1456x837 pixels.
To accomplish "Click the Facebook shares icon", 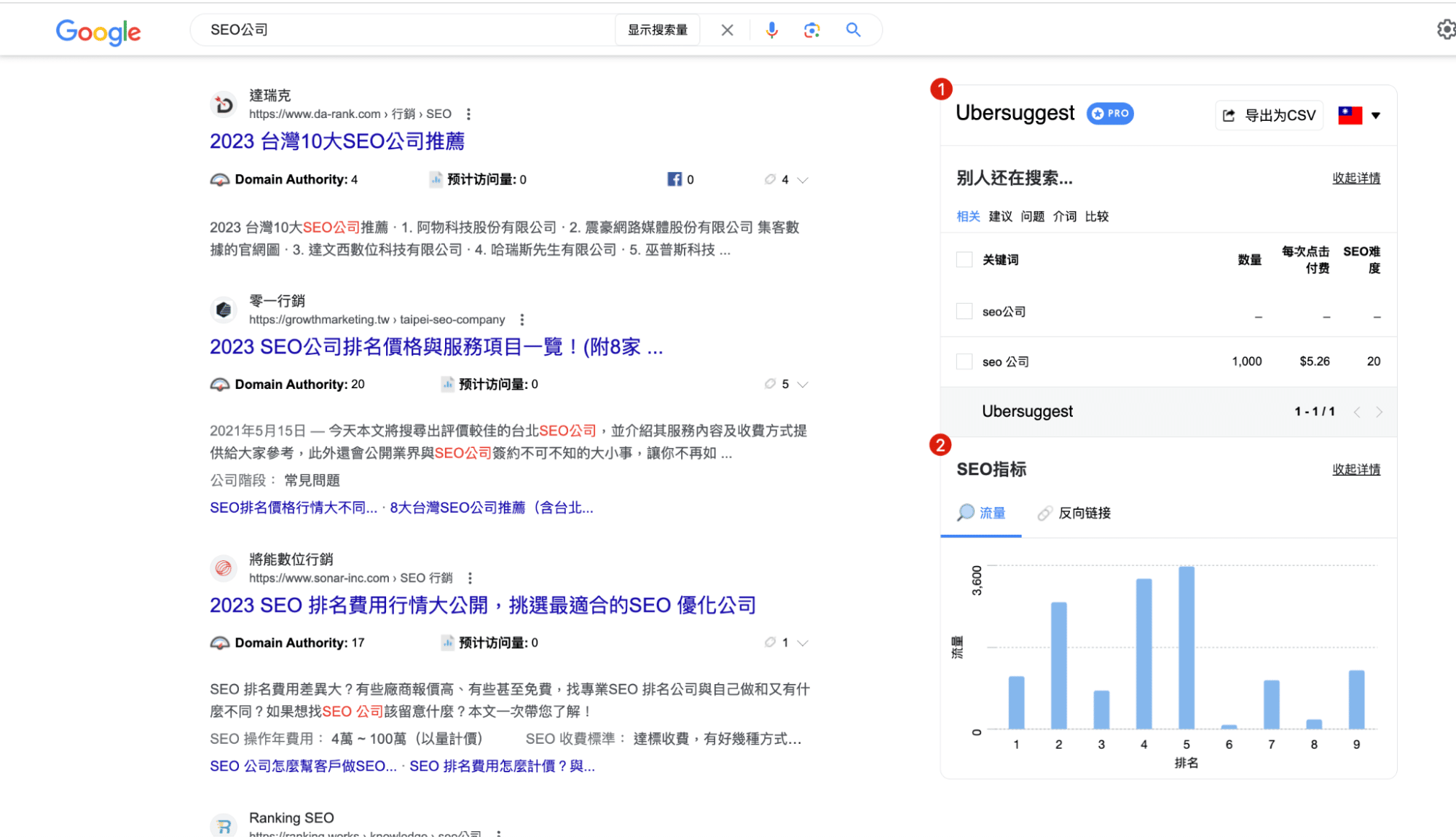I will click(674, 179).
